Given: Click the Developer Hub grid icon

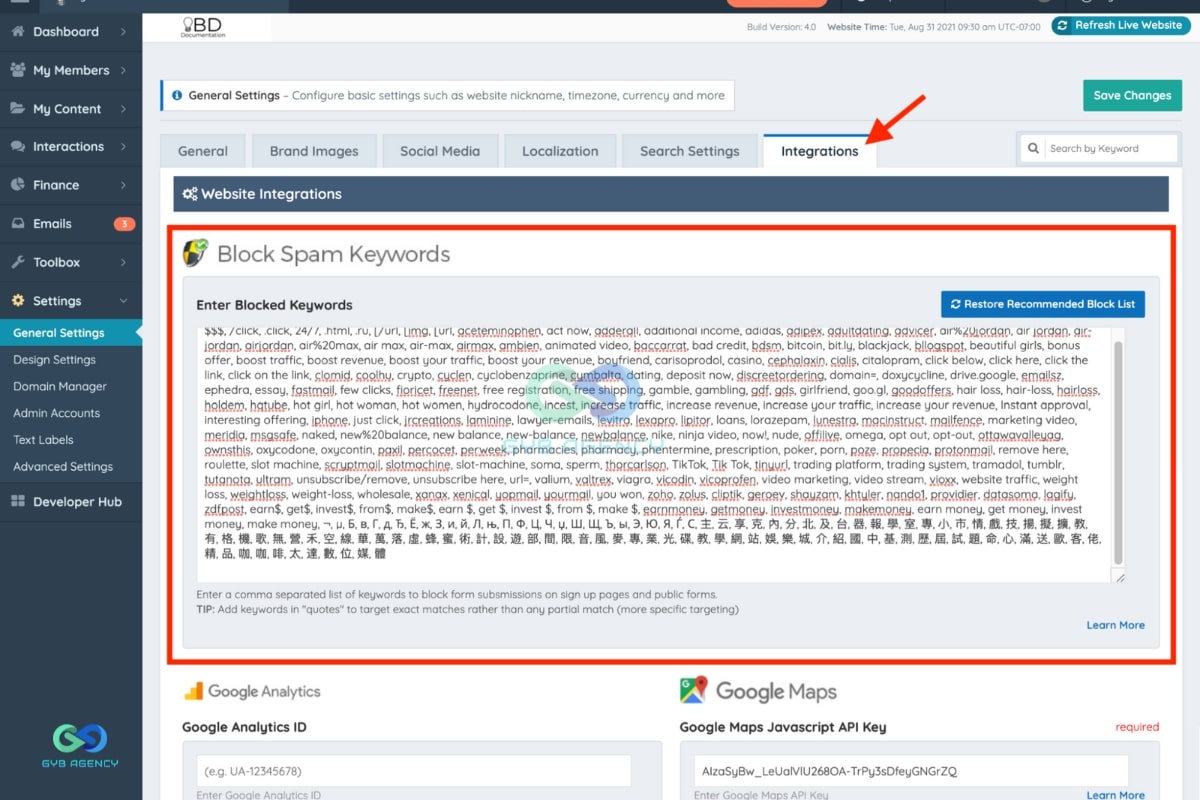Looking at the screenshot, I should [x=18, y=502].
